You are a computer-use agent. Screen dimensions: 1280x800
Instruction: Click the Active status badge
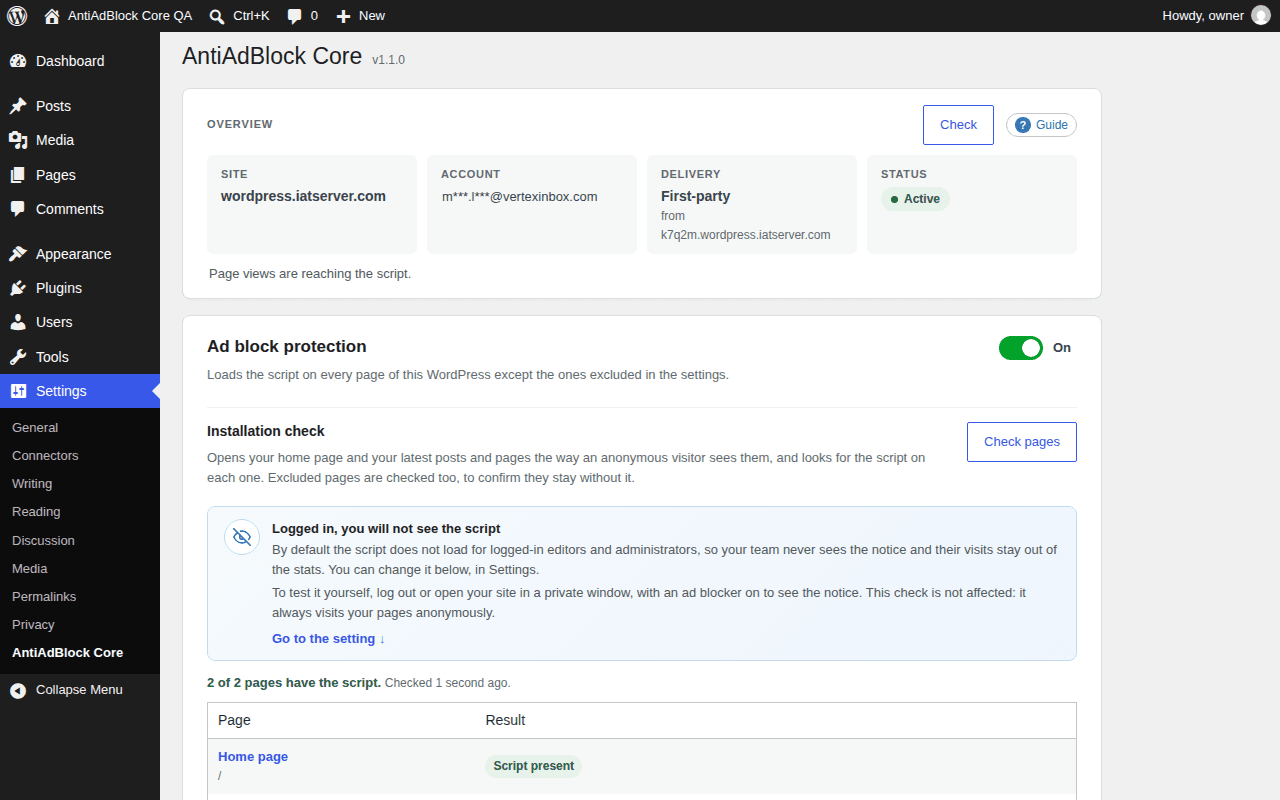click(915, 199)
